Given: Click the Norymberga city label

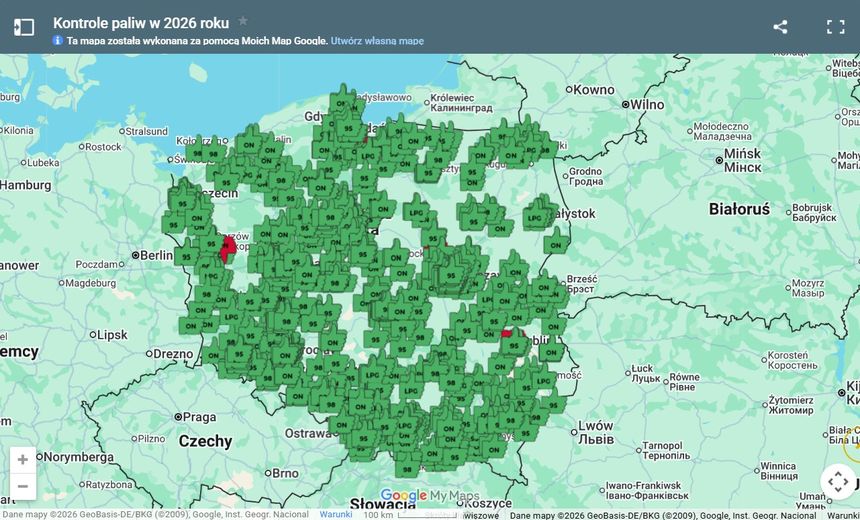Looking at the screenshot, I should (x=78, y=457).
